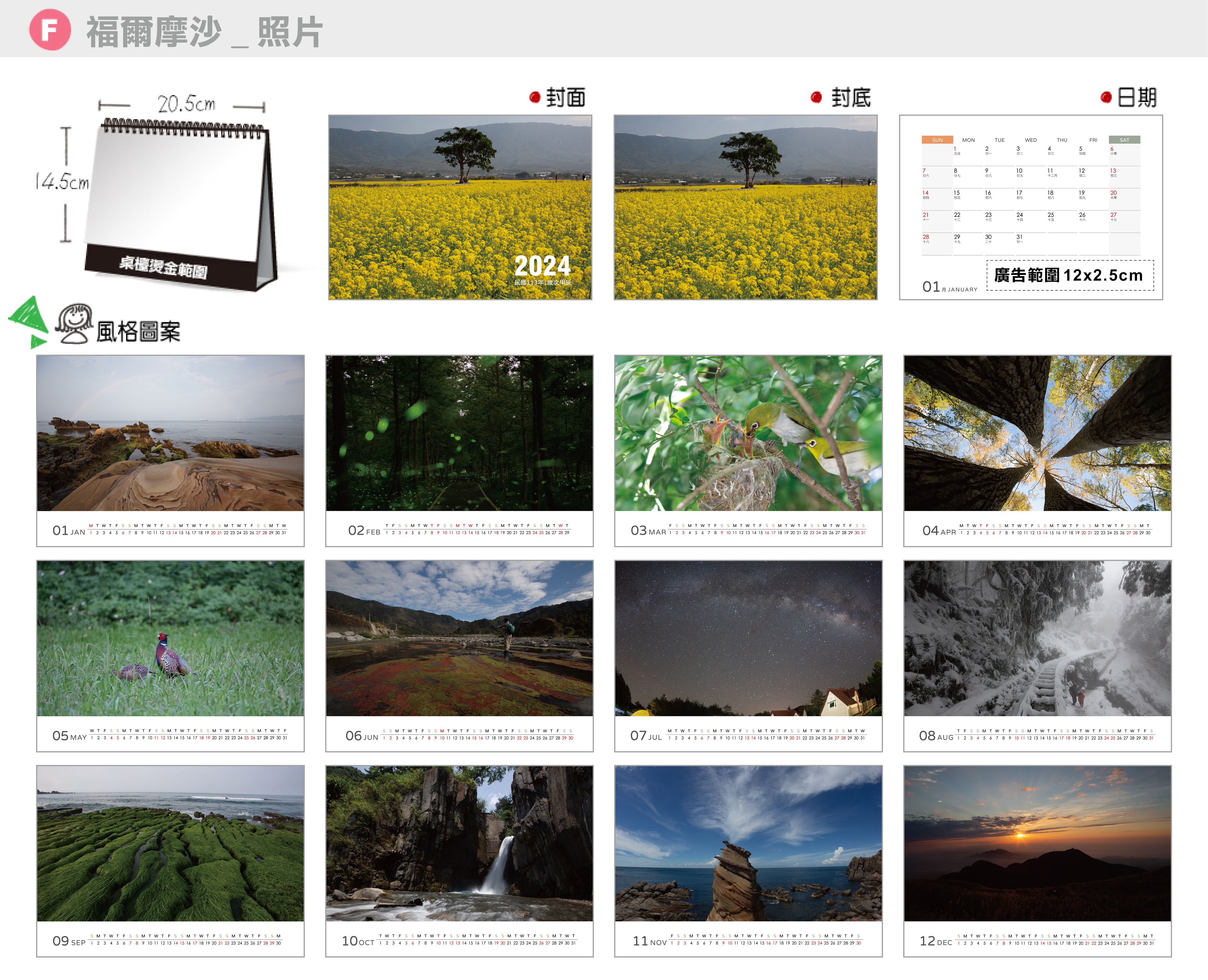Click the red dot beside 封底
This screenshot has height=980, width=1208.
click(x=816, y=97)
